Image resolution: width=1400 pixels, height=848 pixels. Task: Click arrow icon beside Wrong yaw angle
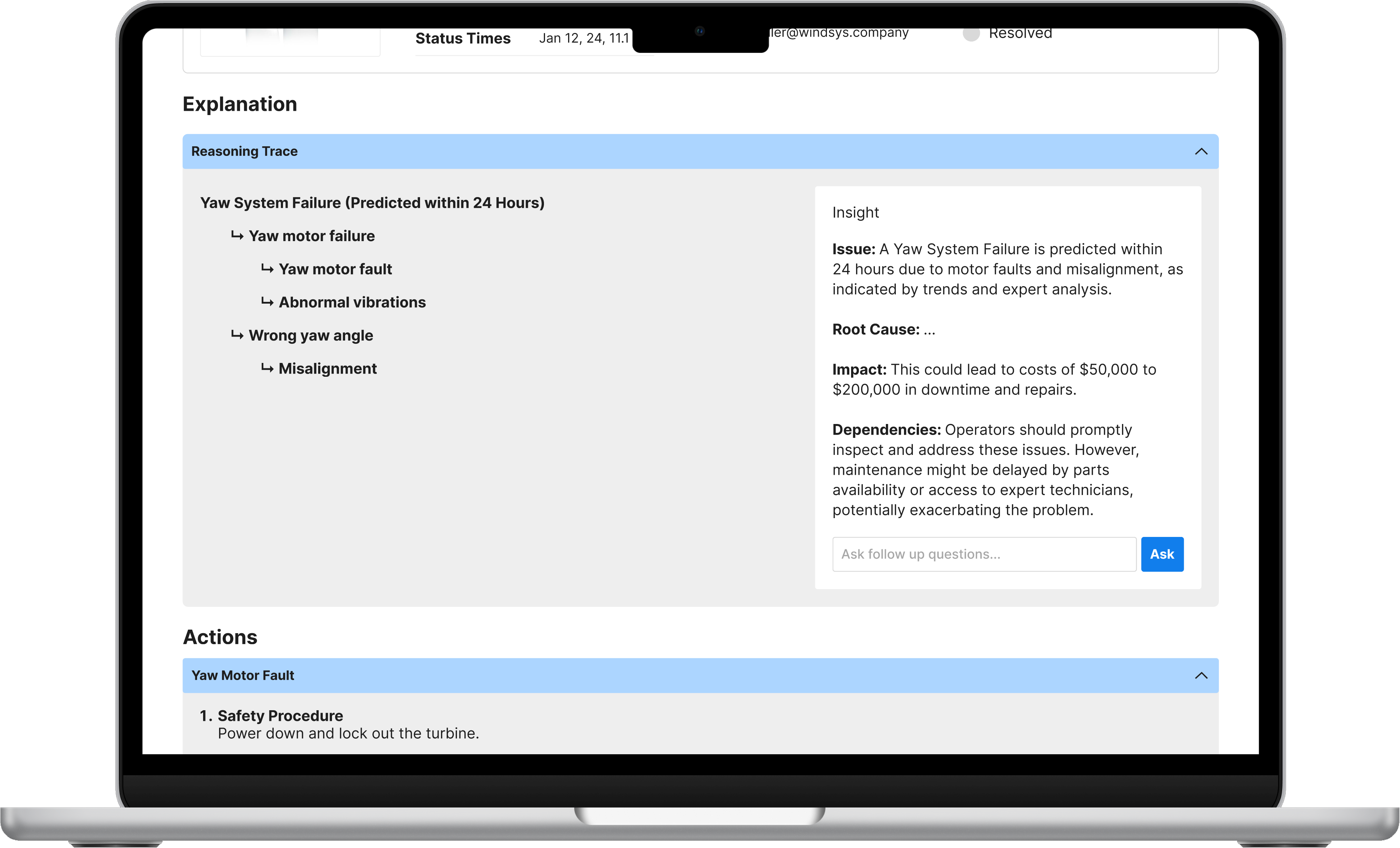[237, 335]
